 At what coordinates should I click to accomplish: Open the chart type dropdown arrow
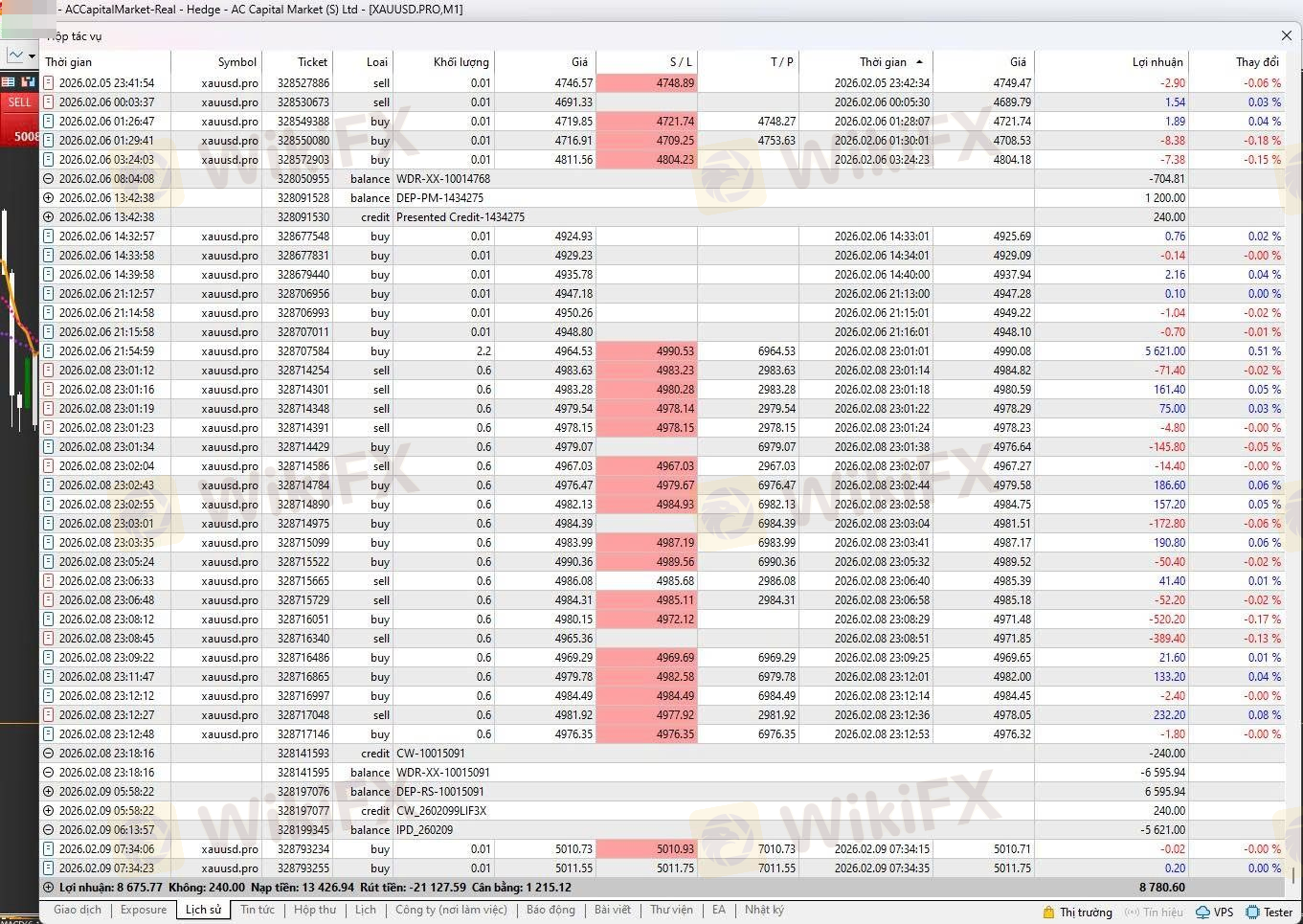click(32, 56)
